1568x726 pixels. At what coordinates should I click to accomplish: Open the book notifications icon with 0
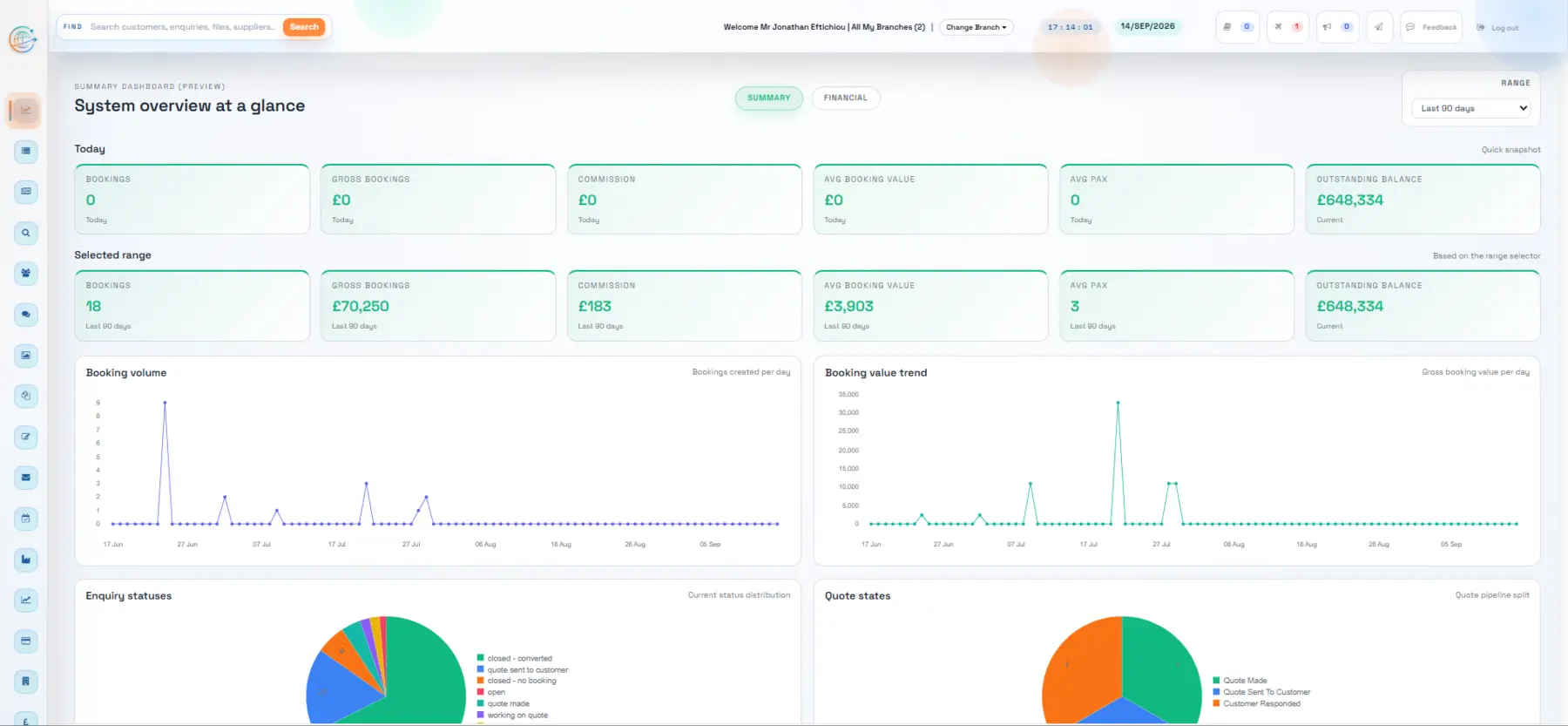tap(1237, 27)
